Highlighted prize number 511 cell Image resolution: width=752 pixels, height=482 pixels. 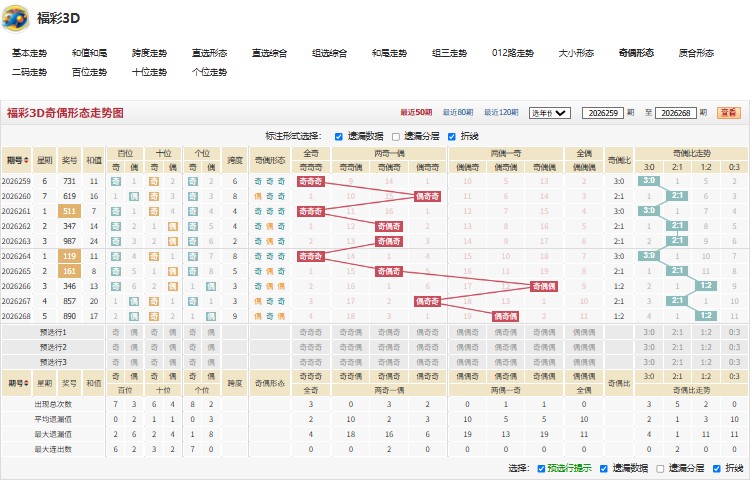pos(70,212)
